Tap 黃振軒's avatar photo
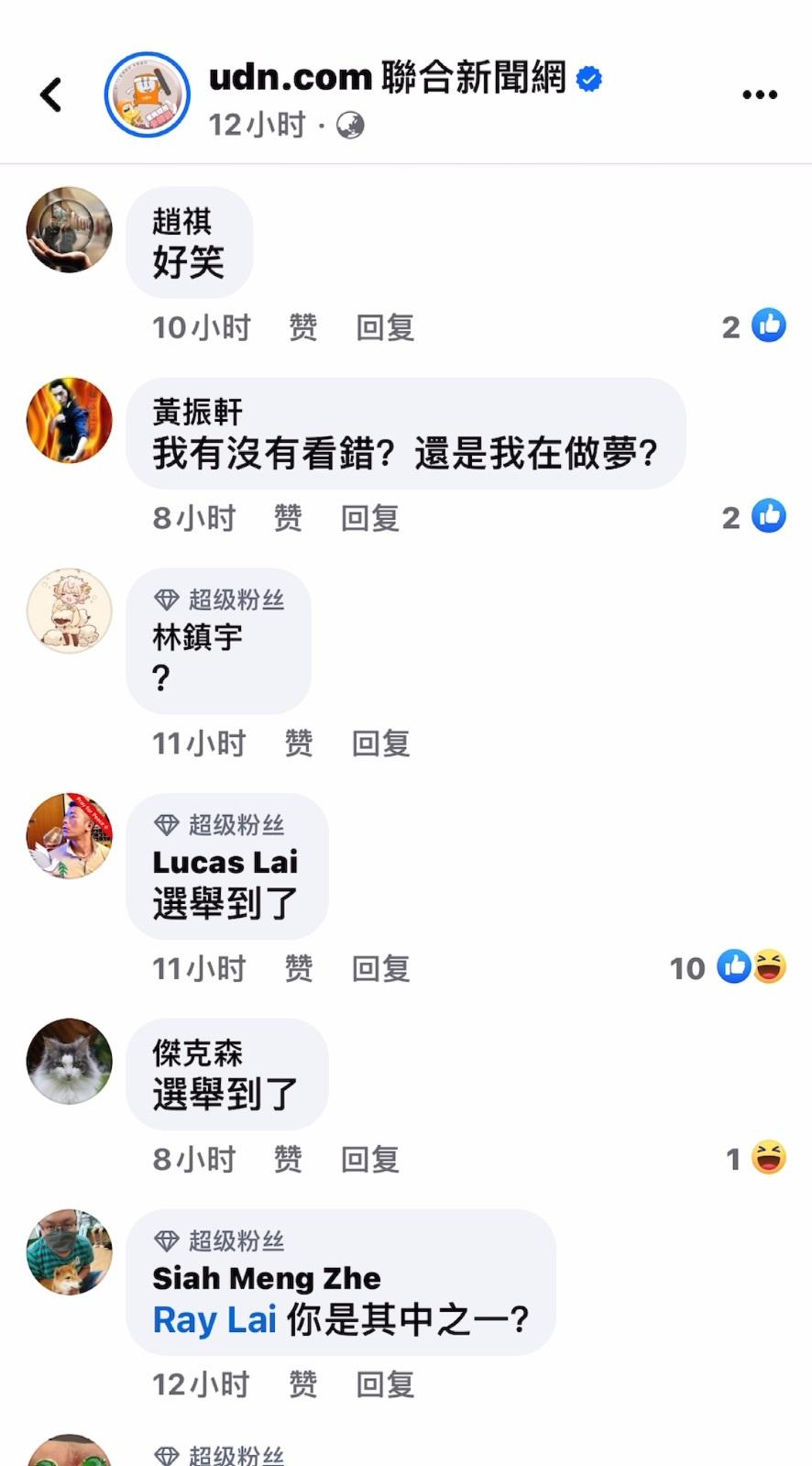The height and width of the screenshot is (1466, 812). point(70,420)
